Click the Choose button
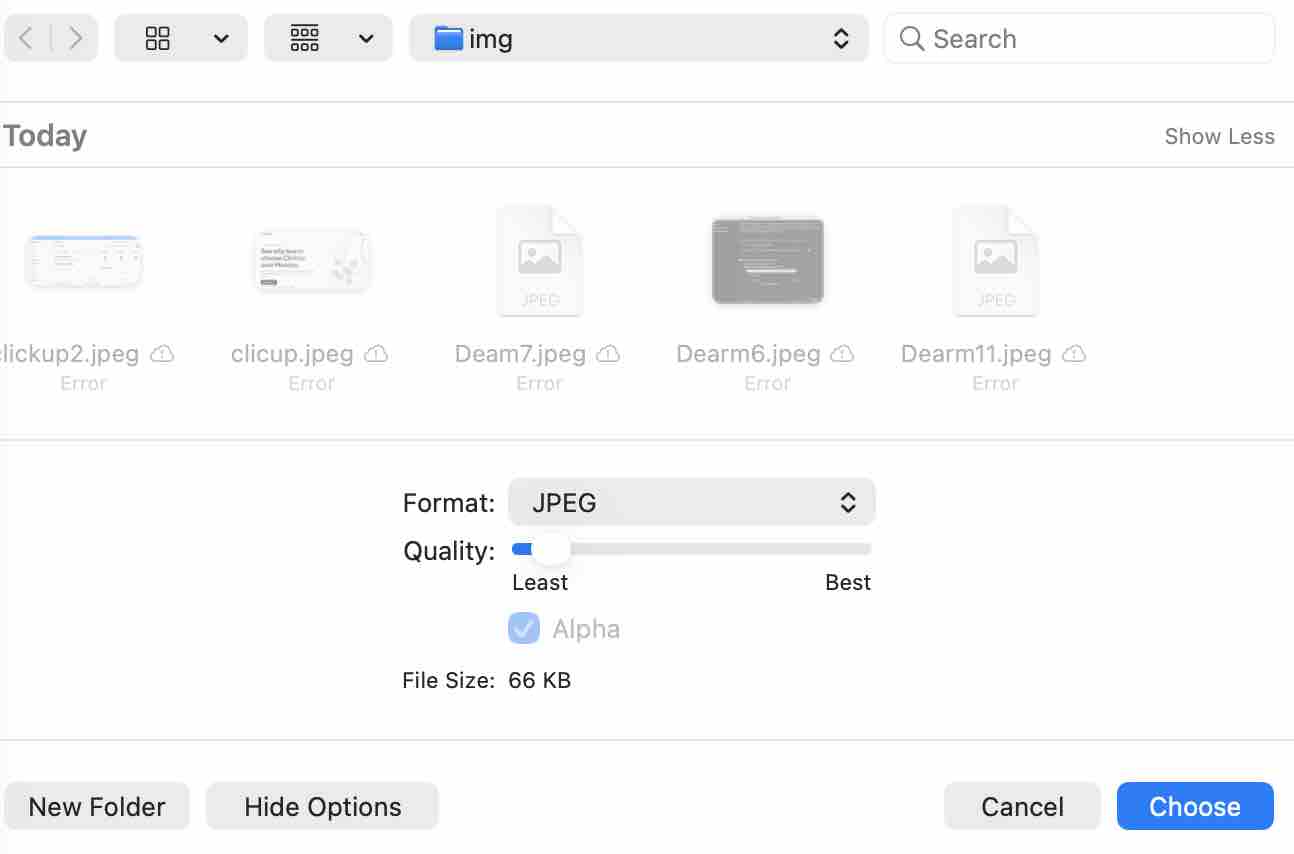 pyautogui.click(x=1195, y=807)
